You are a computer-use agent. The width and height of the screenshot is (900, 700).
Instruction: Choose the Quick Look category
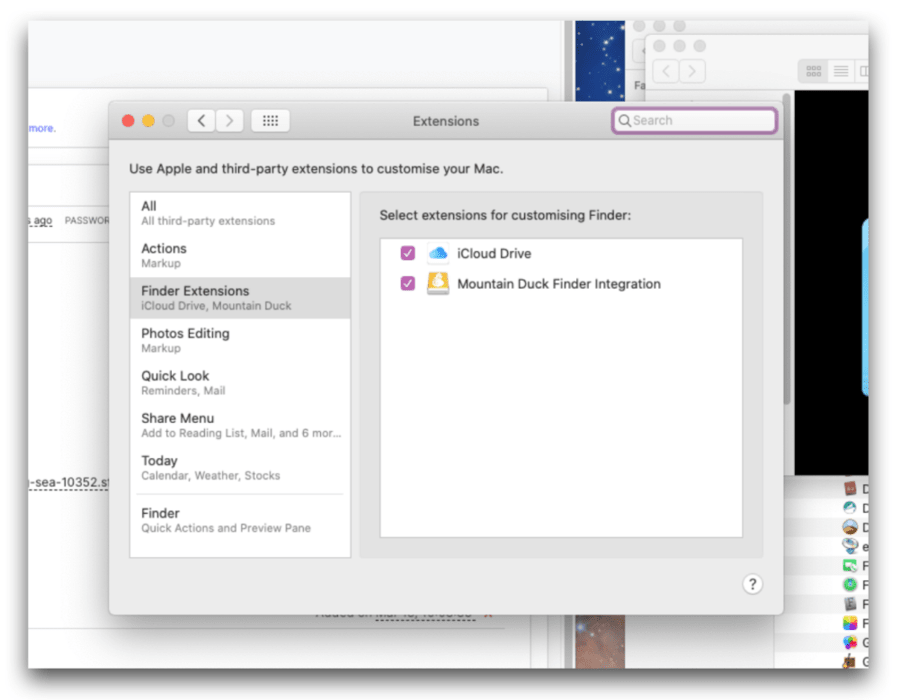tap(240, 382)
